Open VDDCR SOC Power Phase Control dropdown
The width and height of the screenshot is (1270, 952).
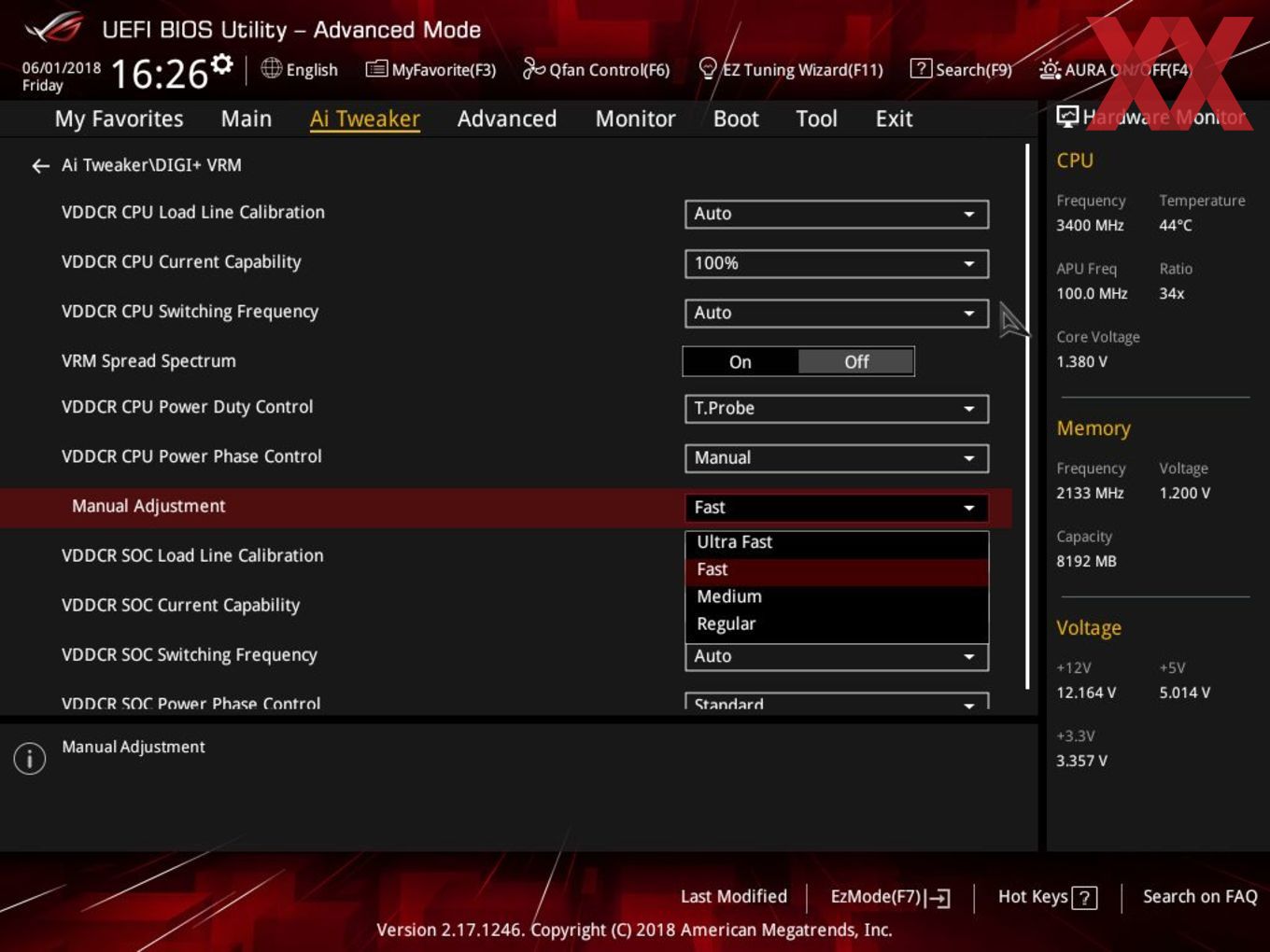point(837,703)
